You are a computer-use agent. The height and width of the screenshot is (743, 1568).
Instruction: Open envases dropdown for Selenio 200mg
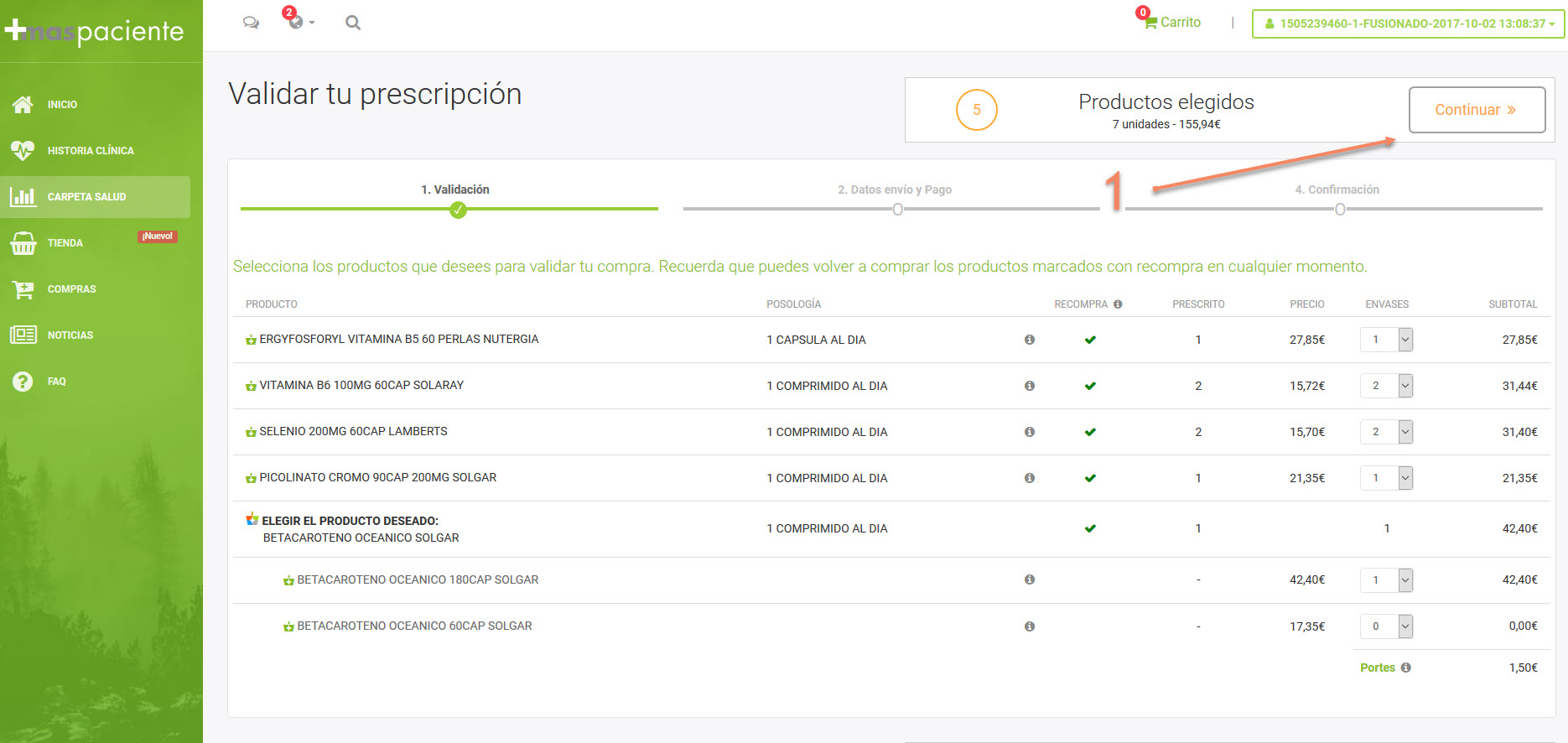[x=1386, y=432]
